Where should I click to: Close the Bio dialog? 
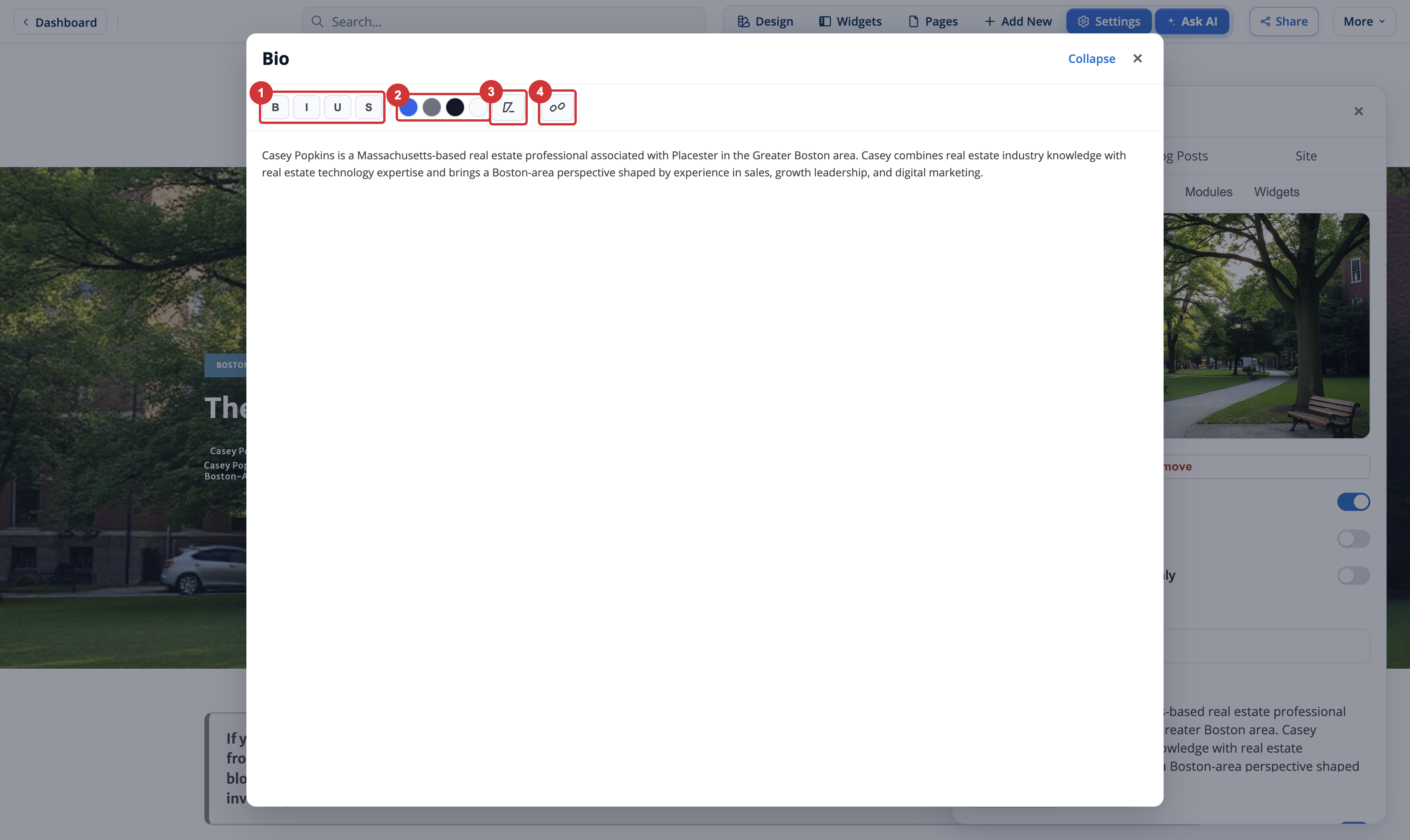click(1137, 58)
